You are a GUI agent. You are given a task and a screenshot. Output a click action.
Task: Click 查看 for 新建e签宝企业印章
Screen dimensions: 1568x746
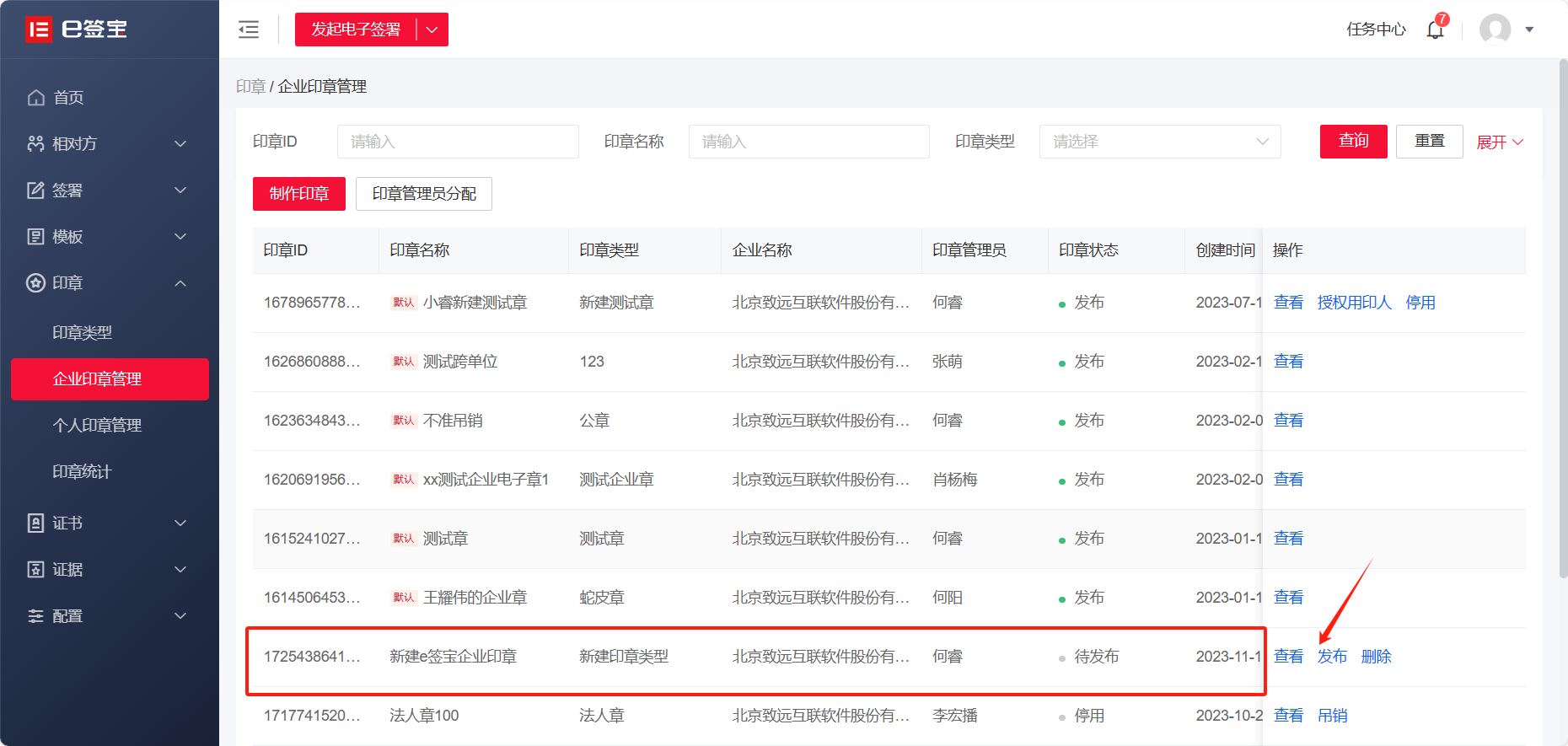tap(1288, 657)
